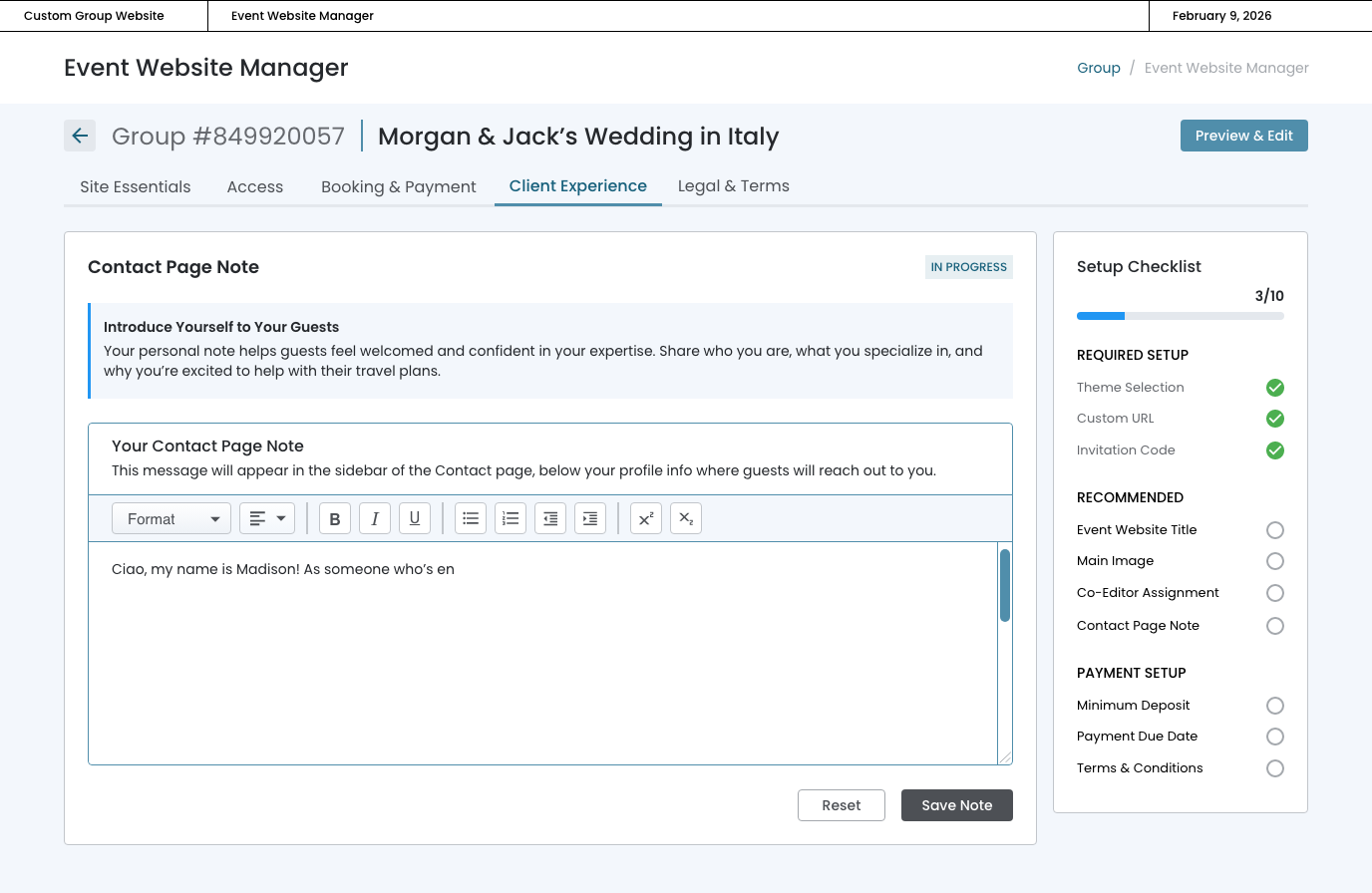This screenshot has width=1372, height=893.
Task: Mark the Main Image checklist item
Action: point(1274,561)
